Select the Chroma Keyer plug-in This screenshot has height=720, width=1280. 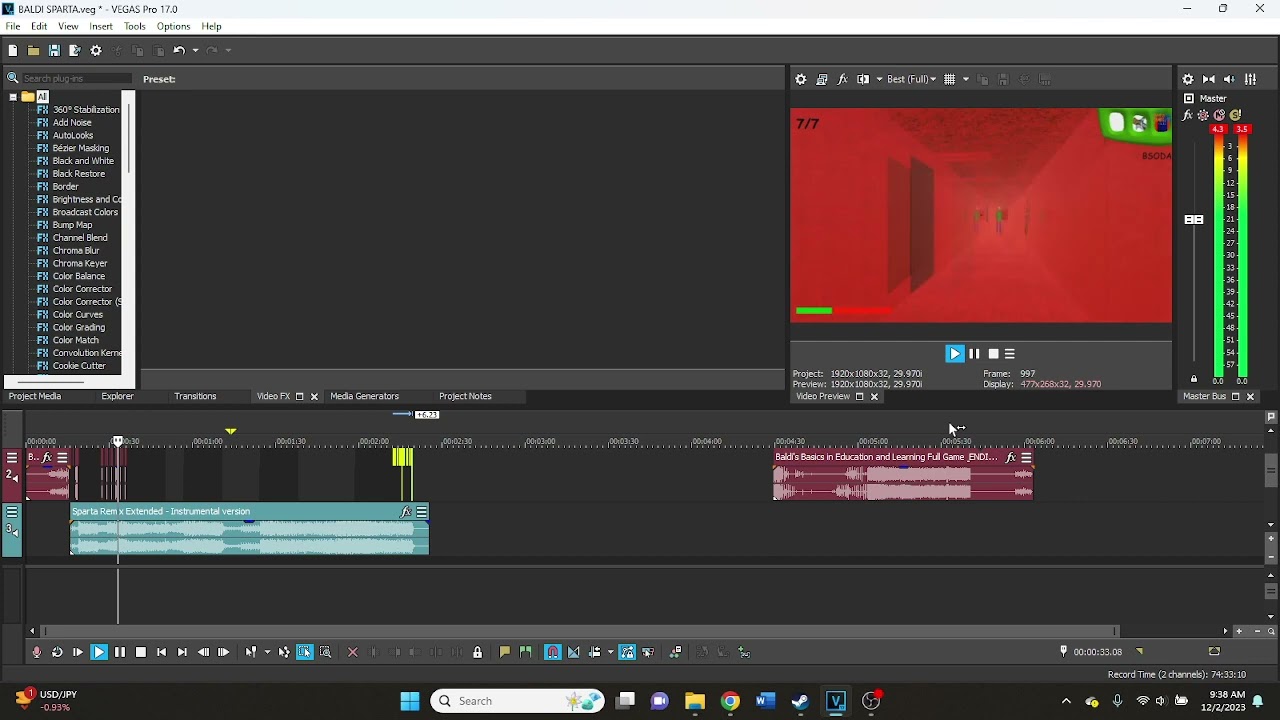79,263
